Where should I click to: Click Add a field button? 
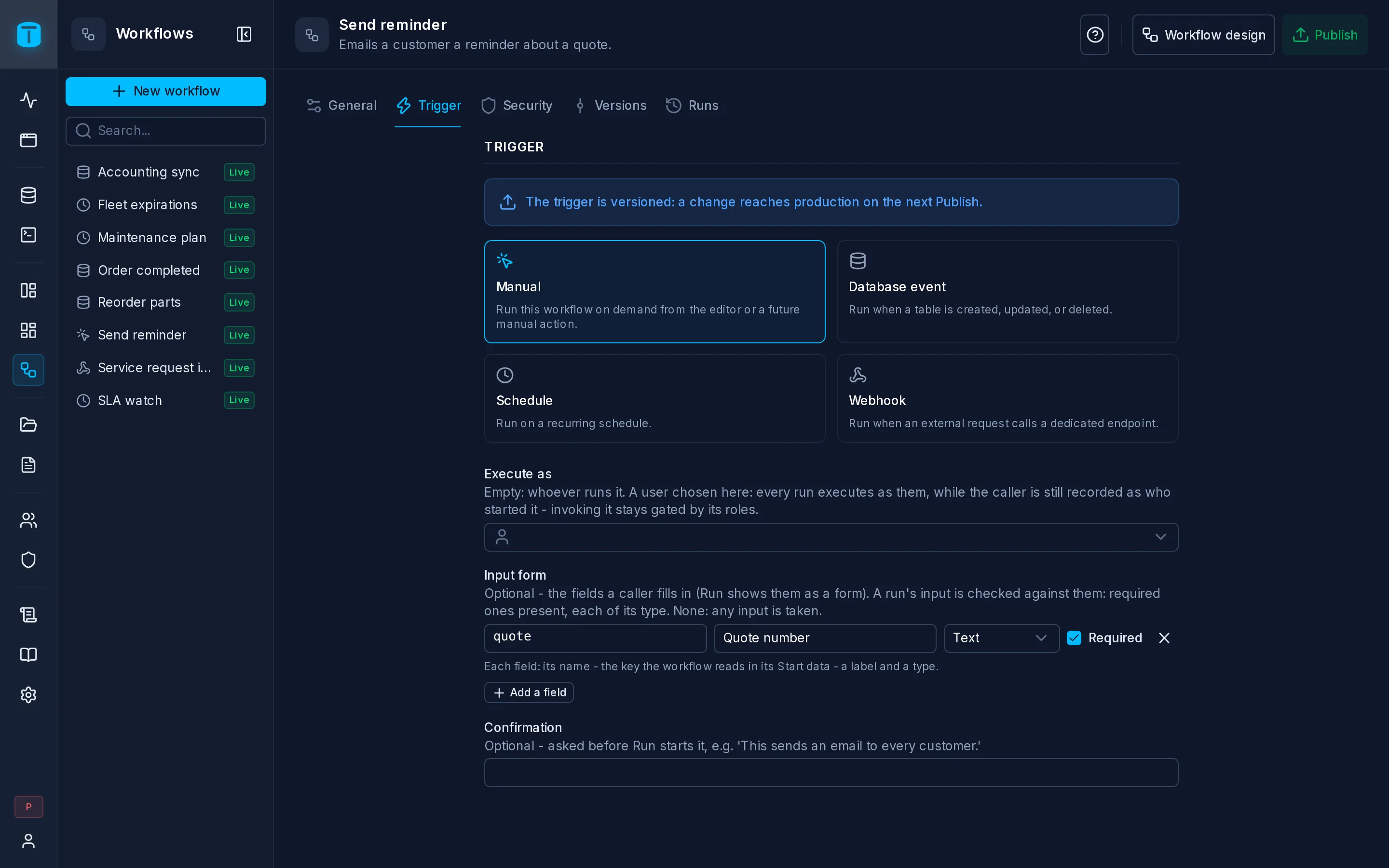(529, 692)
